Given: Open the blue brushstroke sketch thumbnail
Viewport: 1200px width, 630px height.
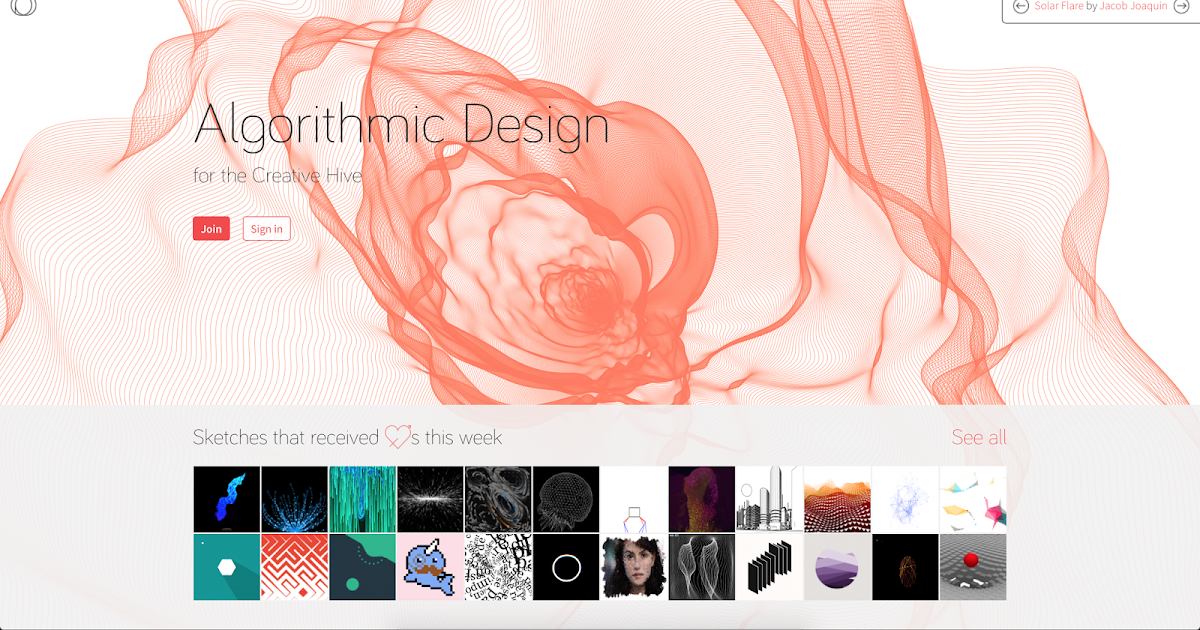Looking at the screenshot, I should tap(226, 499).
